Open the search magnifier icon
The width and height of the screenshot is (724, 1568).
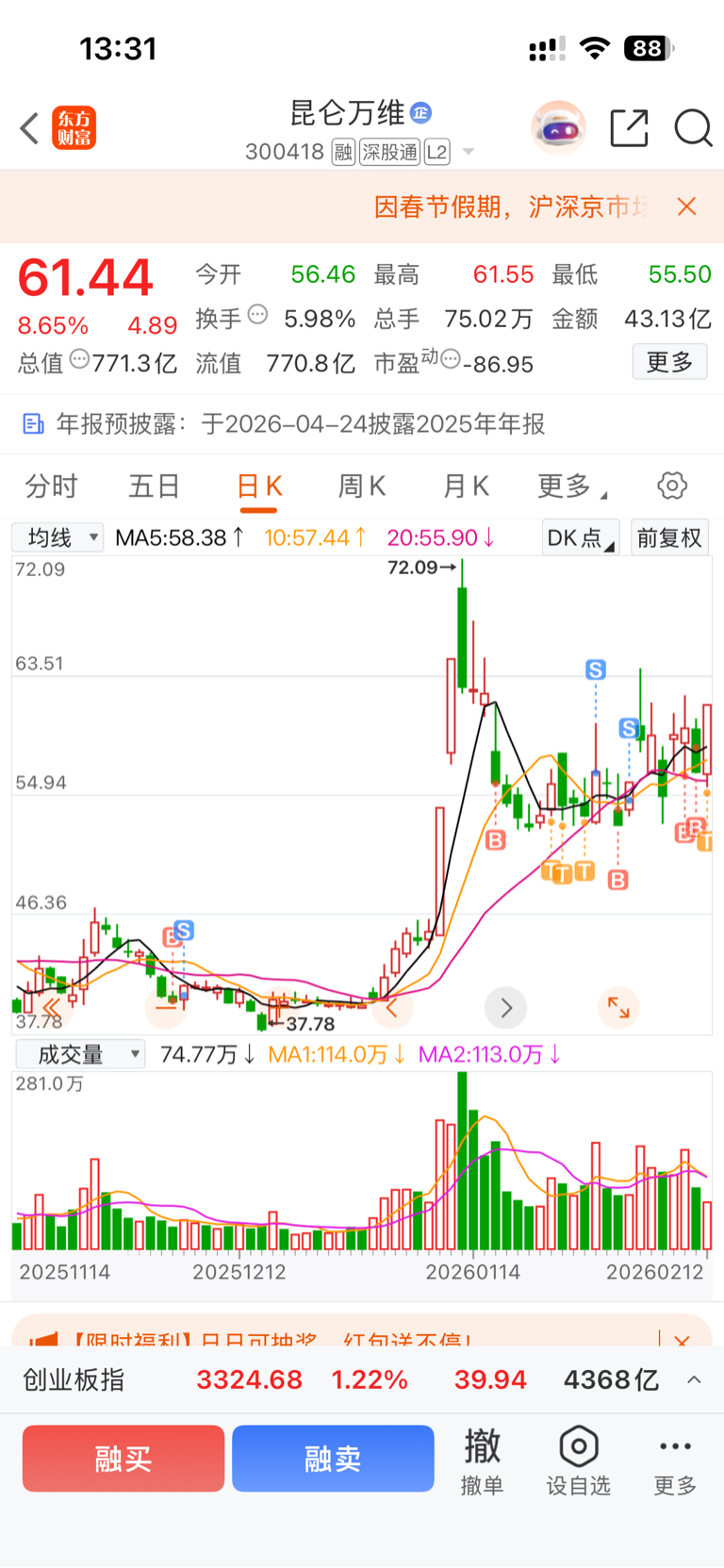(x=693, y=128)
